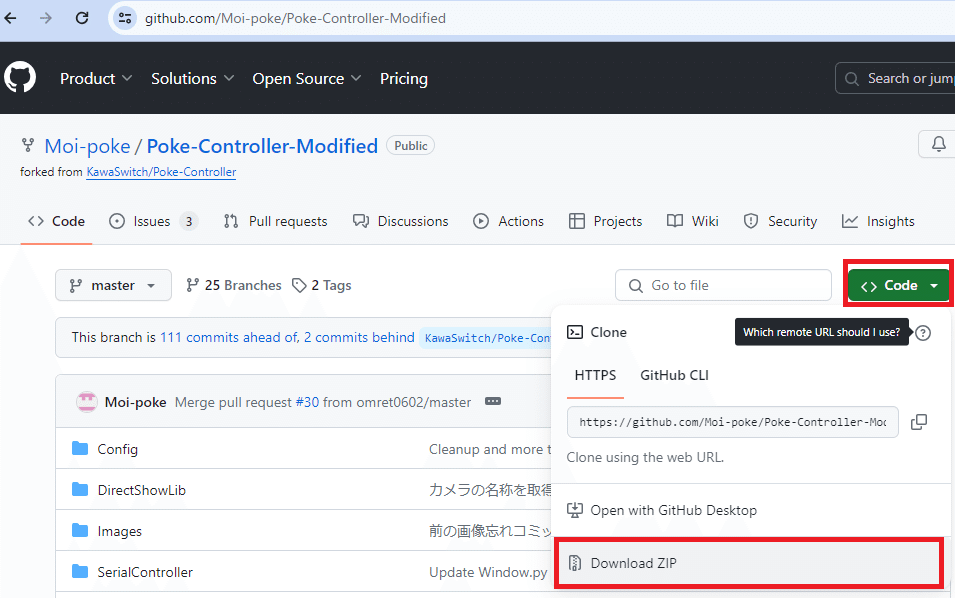Copy clone URL with copy icon
The width and height of the screenshot is (955, 598).
(x=918, y=422)
